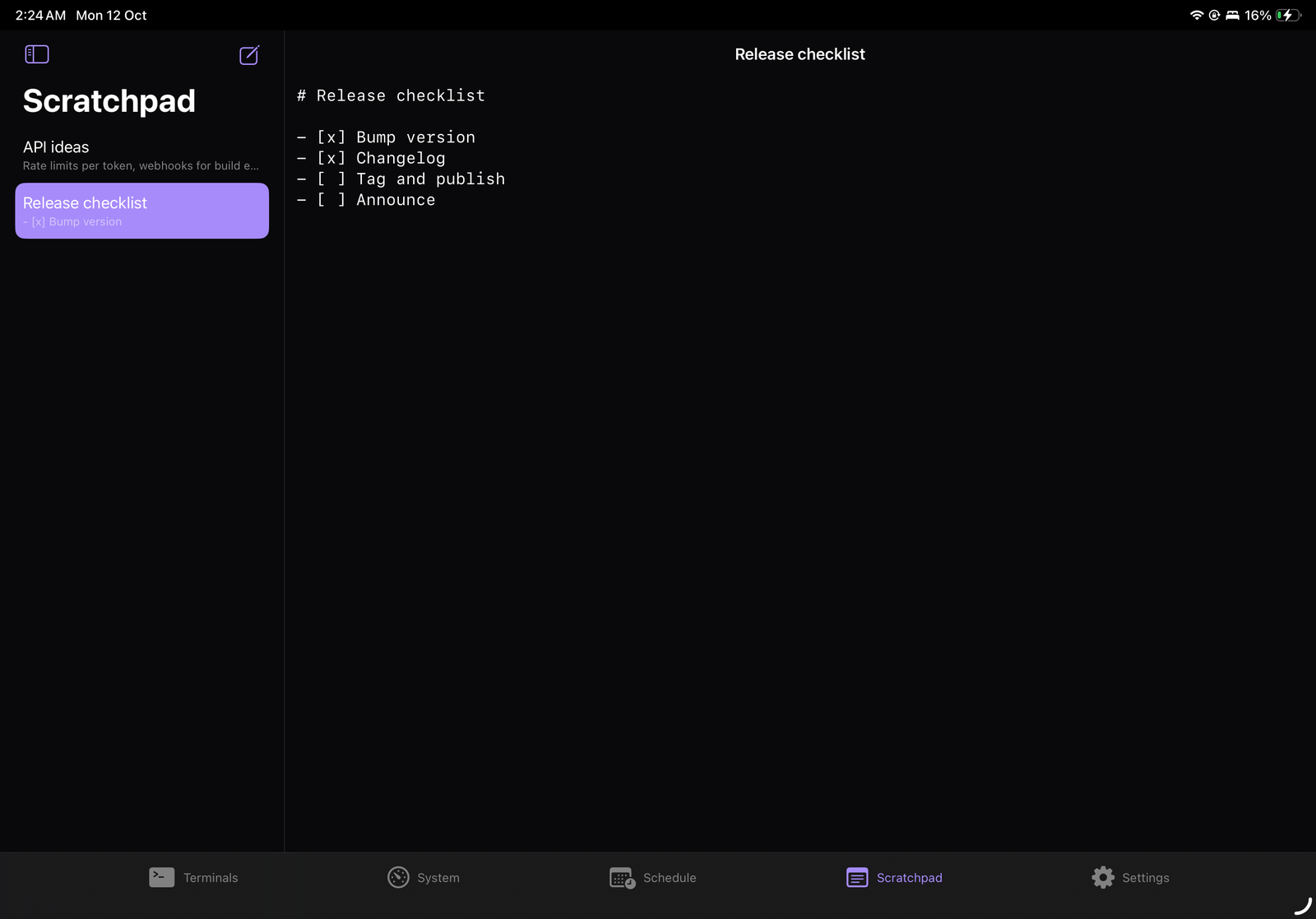
Task: Click the 'Release checklist' title at top
Action: pyautogui.click(x=799, y=54)
